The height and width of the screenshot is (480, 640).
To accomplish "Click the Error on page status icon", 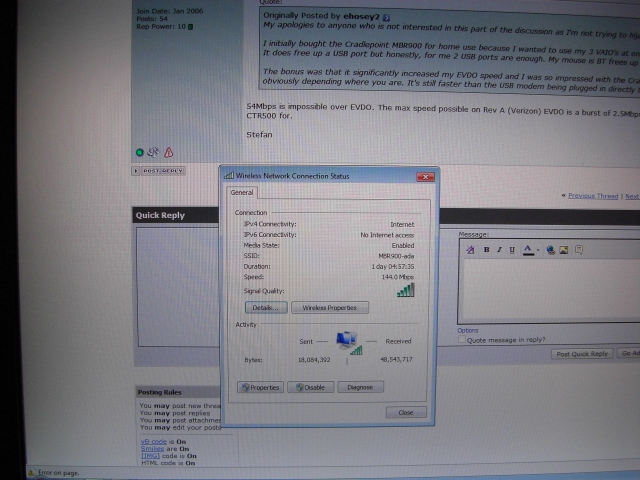I will coord(31,473).
